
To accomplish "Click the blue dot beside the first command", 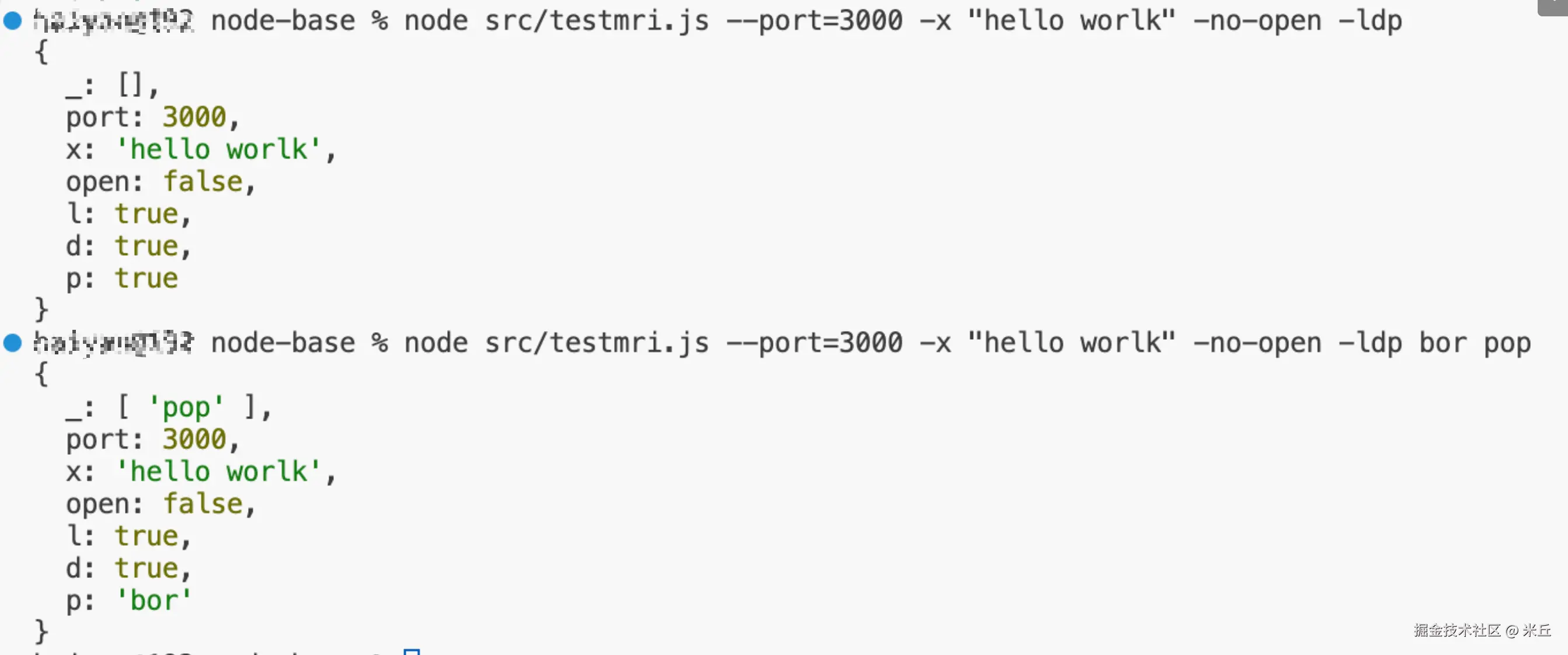I will tap(12, 20).
